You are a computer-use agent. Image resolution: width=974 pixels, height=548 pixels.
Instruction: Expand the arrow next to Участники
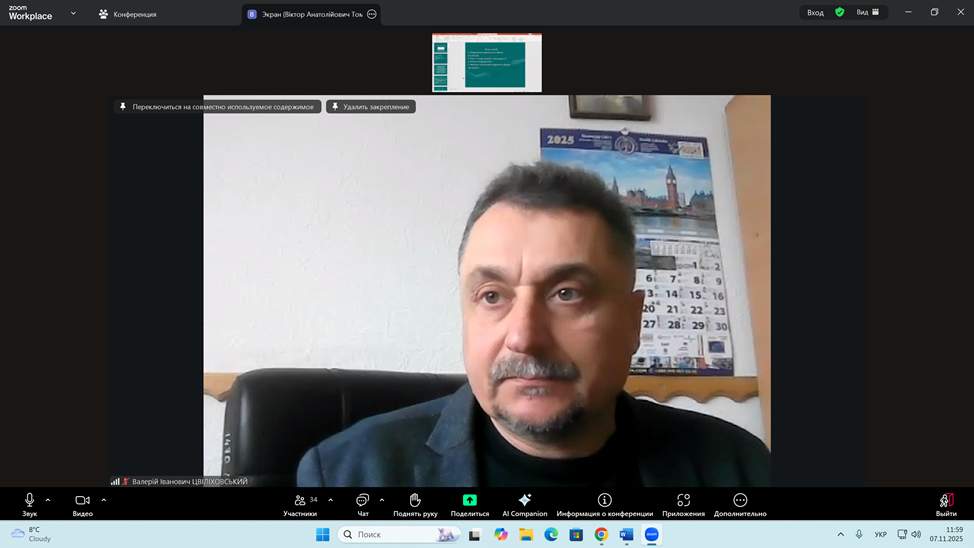pyautogui.click(x=330, y=500)
